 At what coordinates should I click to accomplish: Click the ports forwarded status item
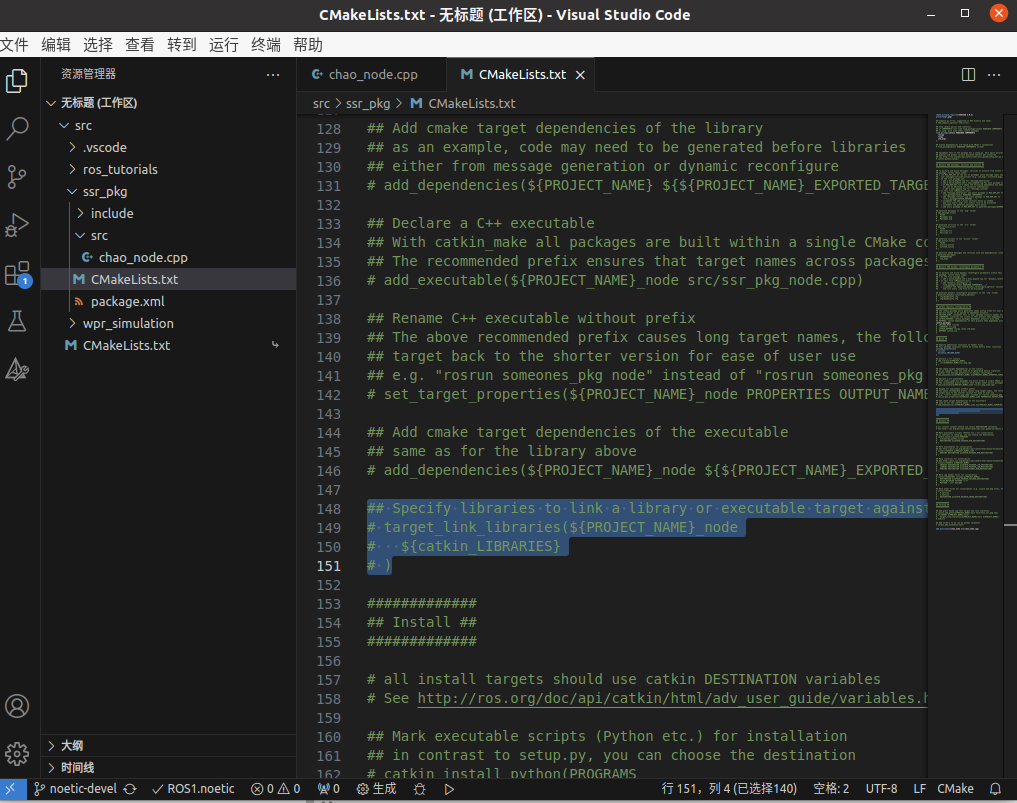(x=329, y=789)
